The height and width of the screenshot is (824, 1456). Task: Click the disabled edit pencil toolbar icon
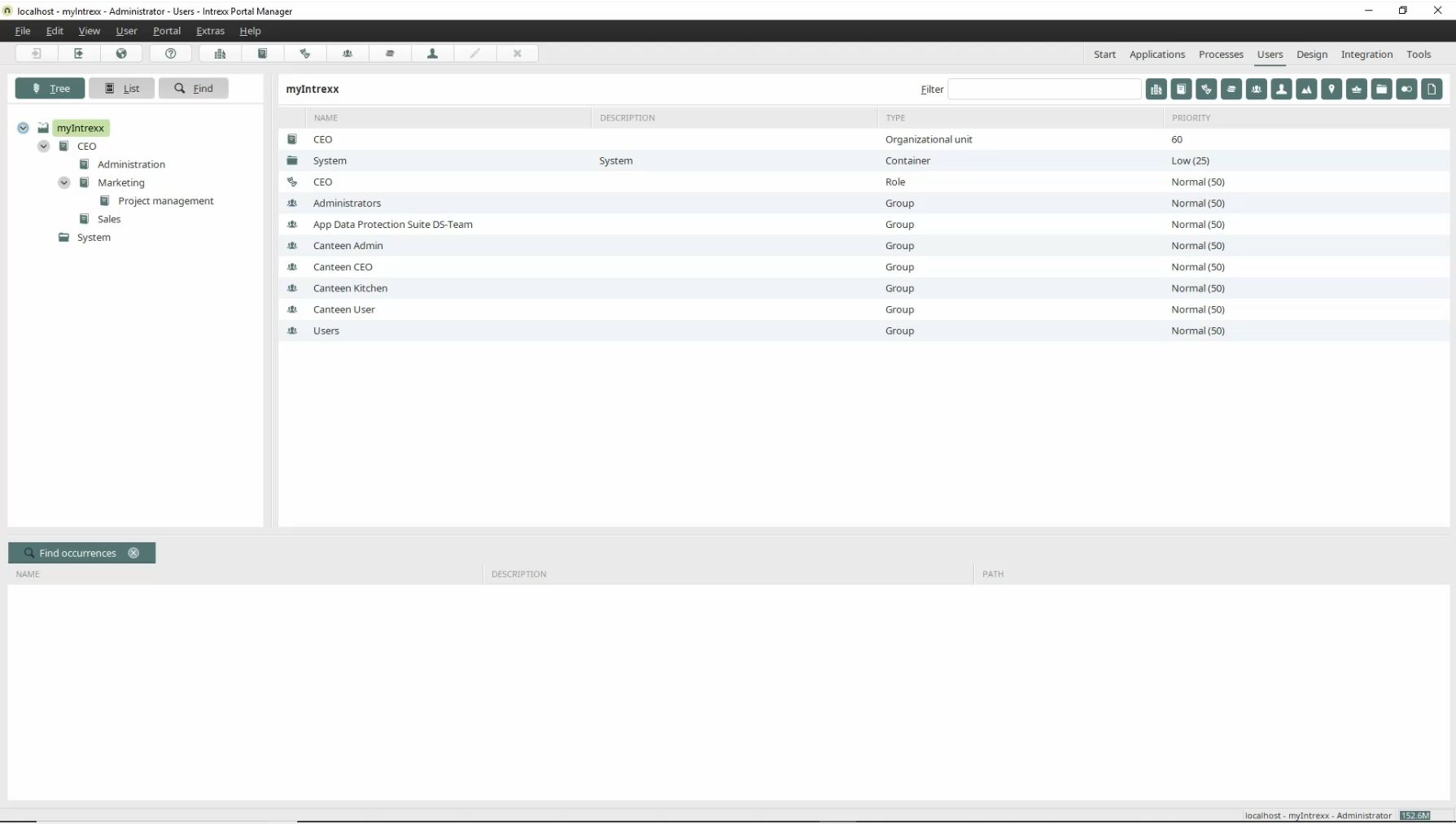click(474, 54)
